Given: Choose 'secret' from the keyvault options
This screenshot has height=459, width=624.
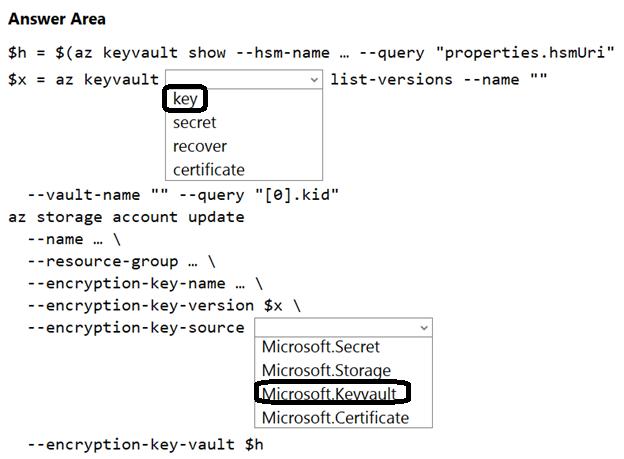Looking at the screenshot, I should 194,122.
